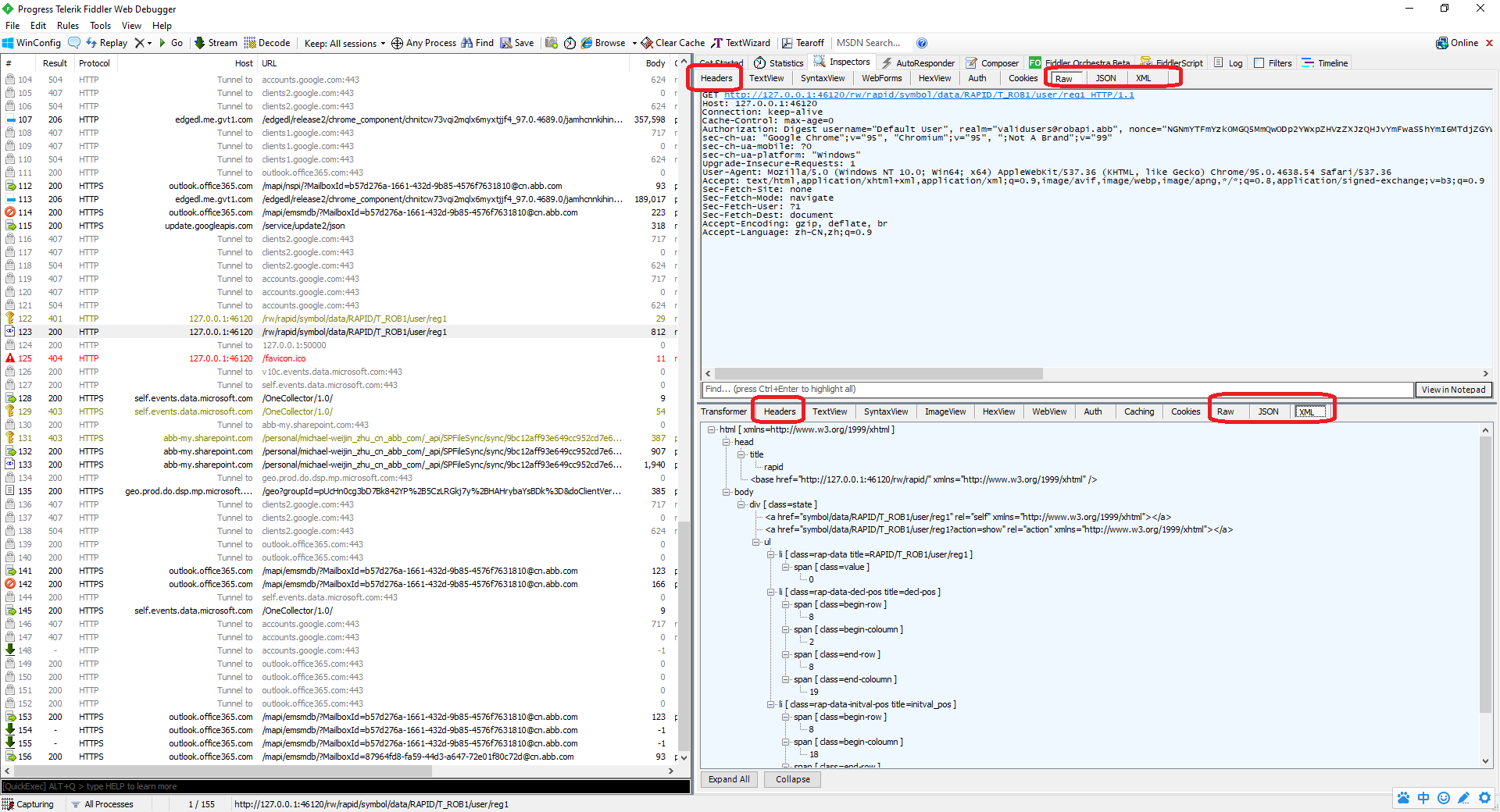Open the Rules menu

click(x=68, y=26)
